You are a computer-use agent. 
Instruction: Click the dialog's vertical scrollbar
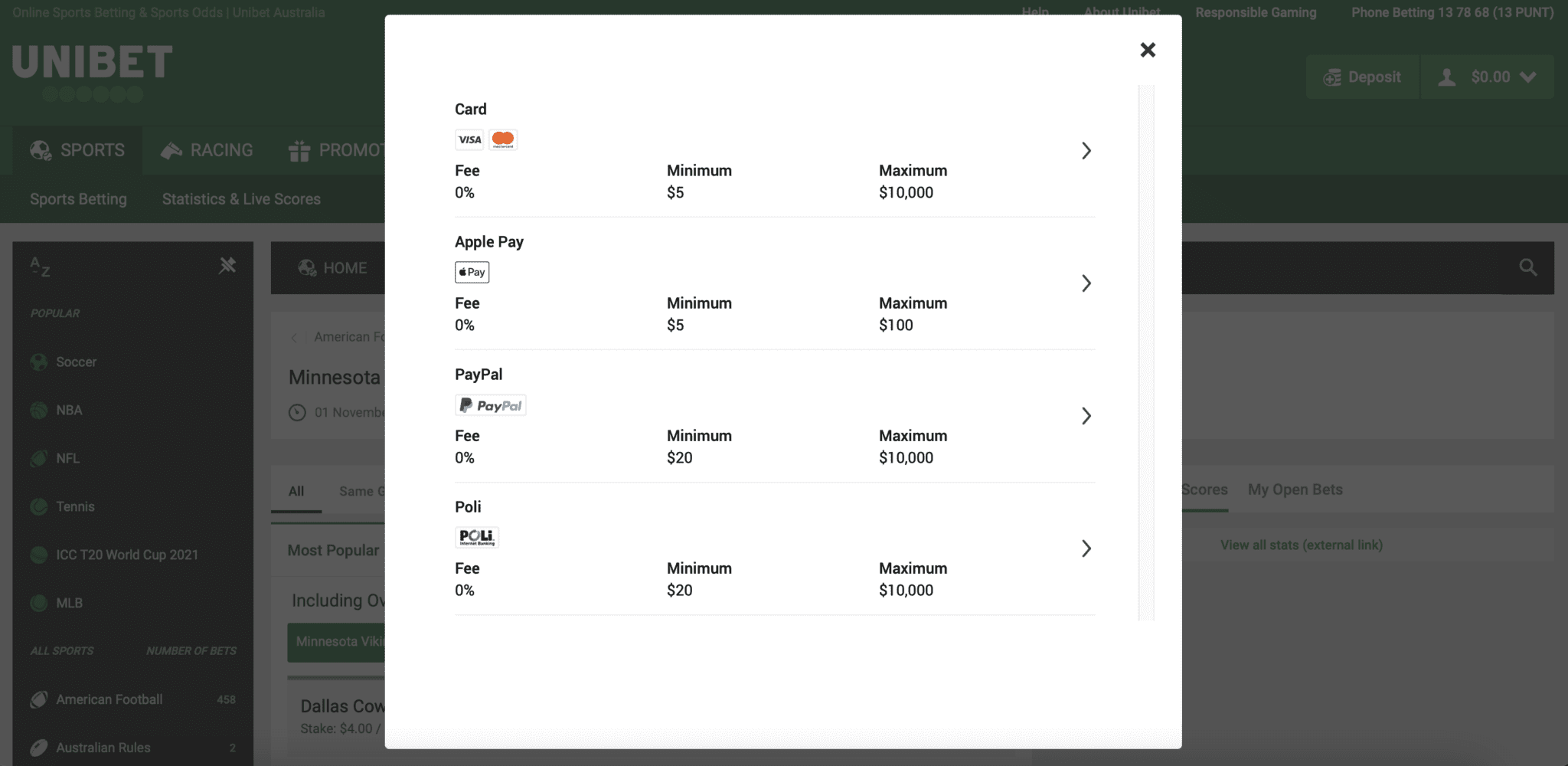1146,352
